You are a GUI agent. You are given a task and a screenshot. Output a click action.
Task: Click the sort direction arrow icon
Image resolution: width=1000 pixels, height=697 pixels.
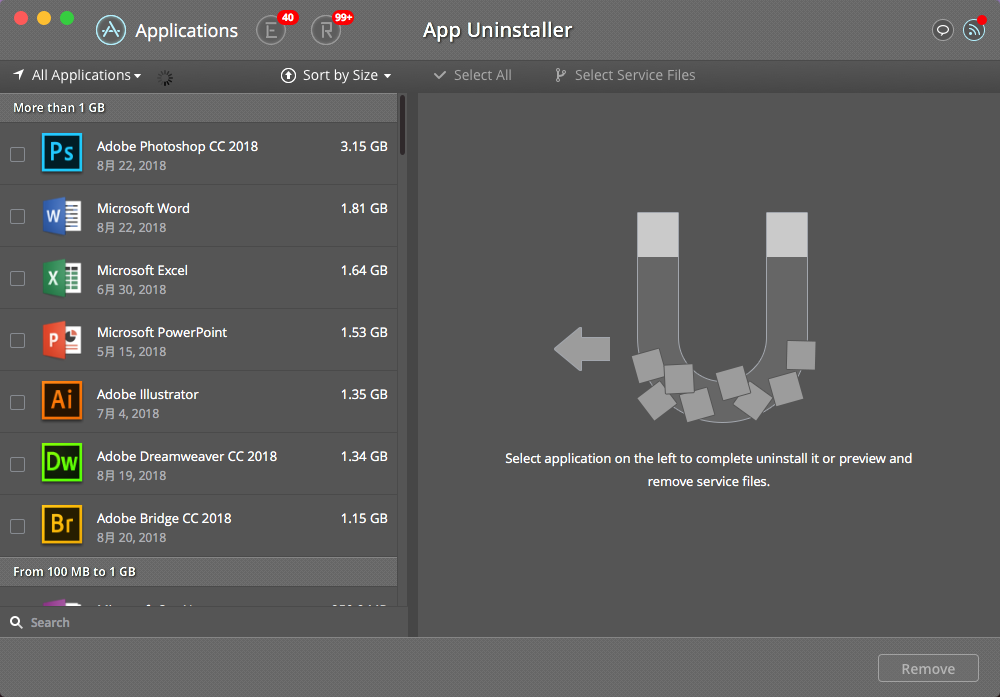pos(288,75)
